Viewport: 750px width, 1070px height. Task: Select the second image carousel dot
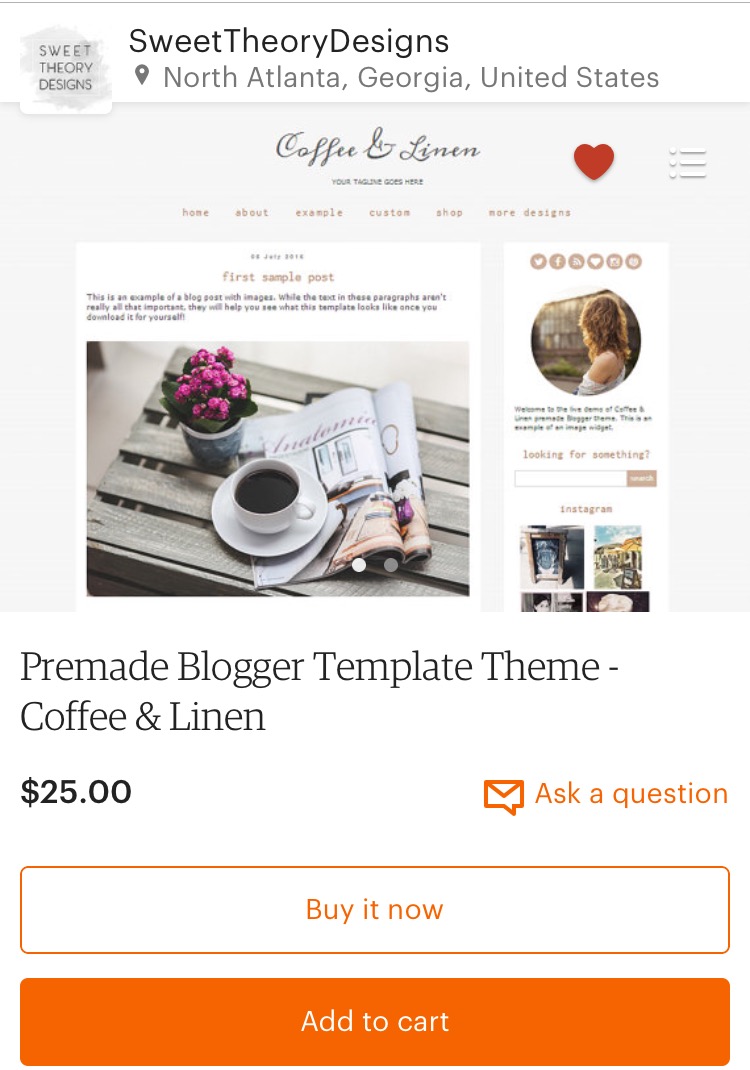click(391, 565)
